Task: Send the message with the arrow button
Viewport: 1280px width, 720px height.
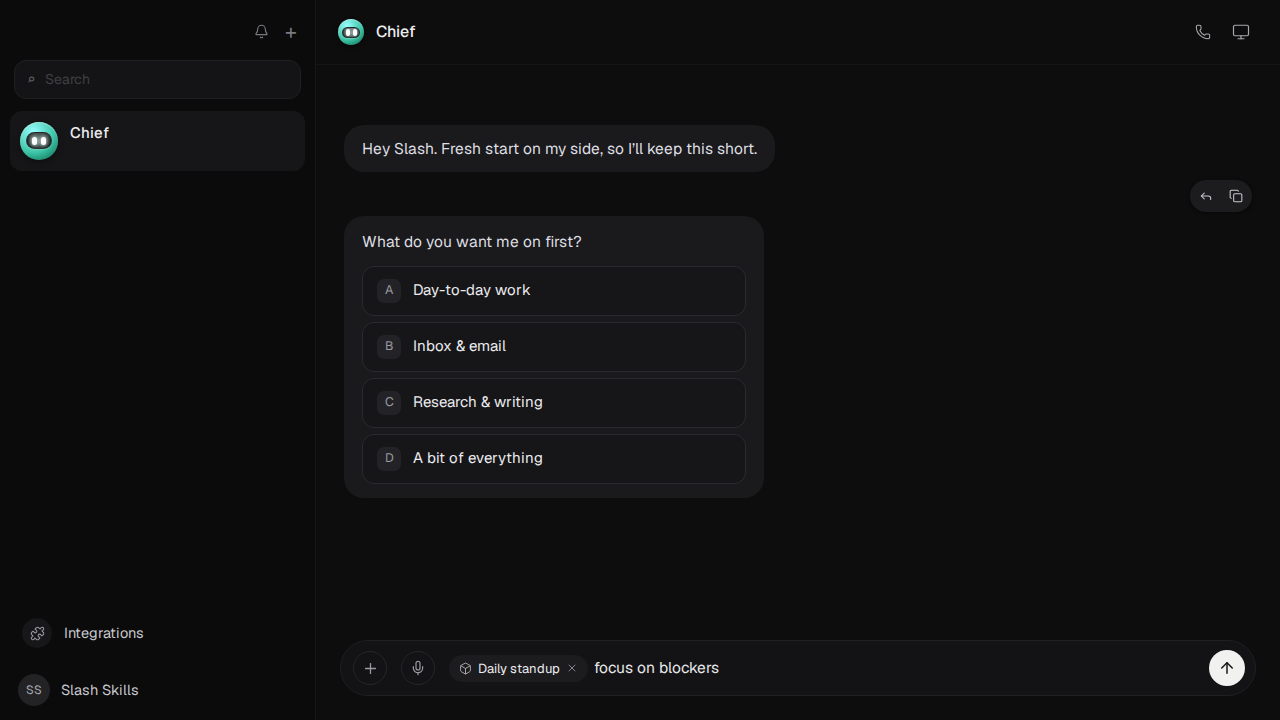Action: (1227, 668)
